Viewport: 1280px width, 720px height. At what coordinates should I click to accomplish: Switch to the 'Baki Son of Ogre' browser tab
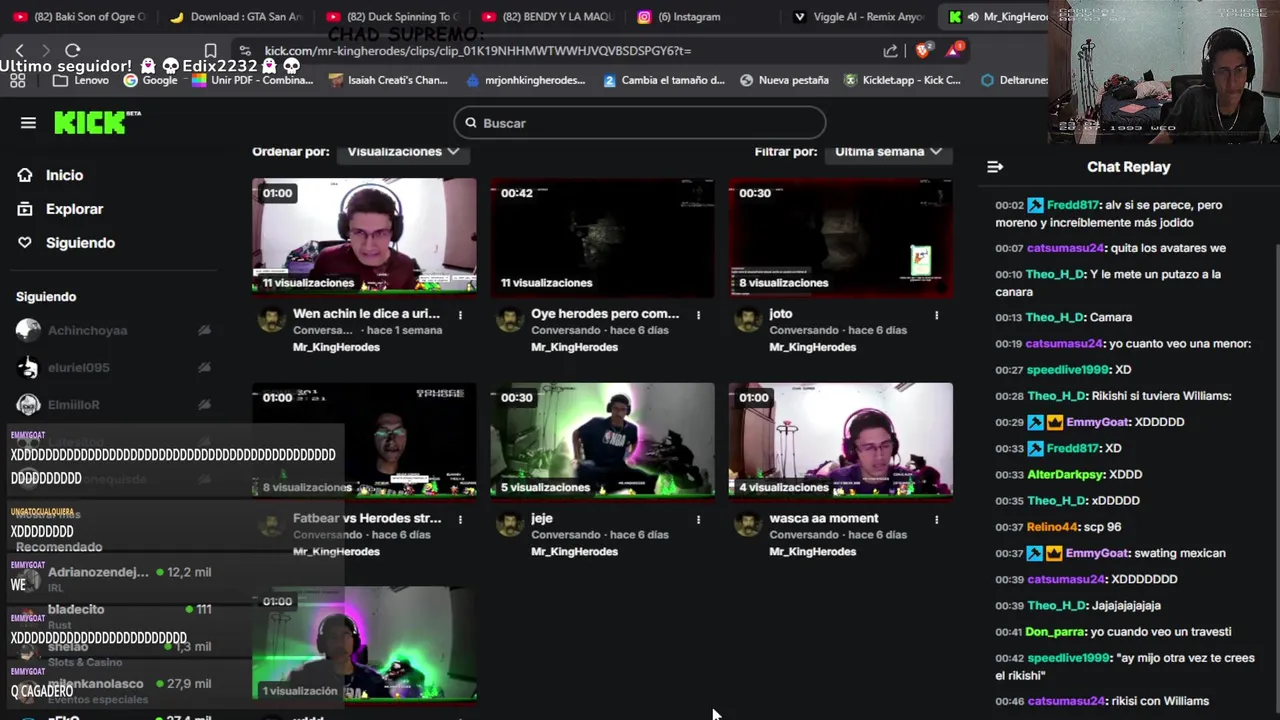coord(80,17)
